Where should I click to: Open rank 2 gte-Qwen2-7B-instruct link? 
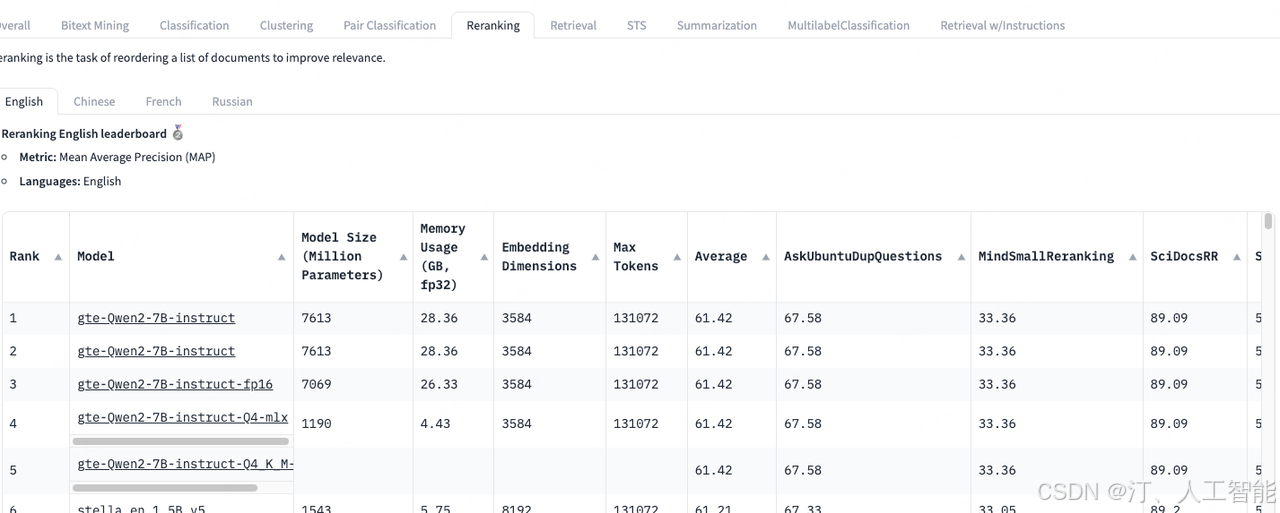[x=156, y=351]
